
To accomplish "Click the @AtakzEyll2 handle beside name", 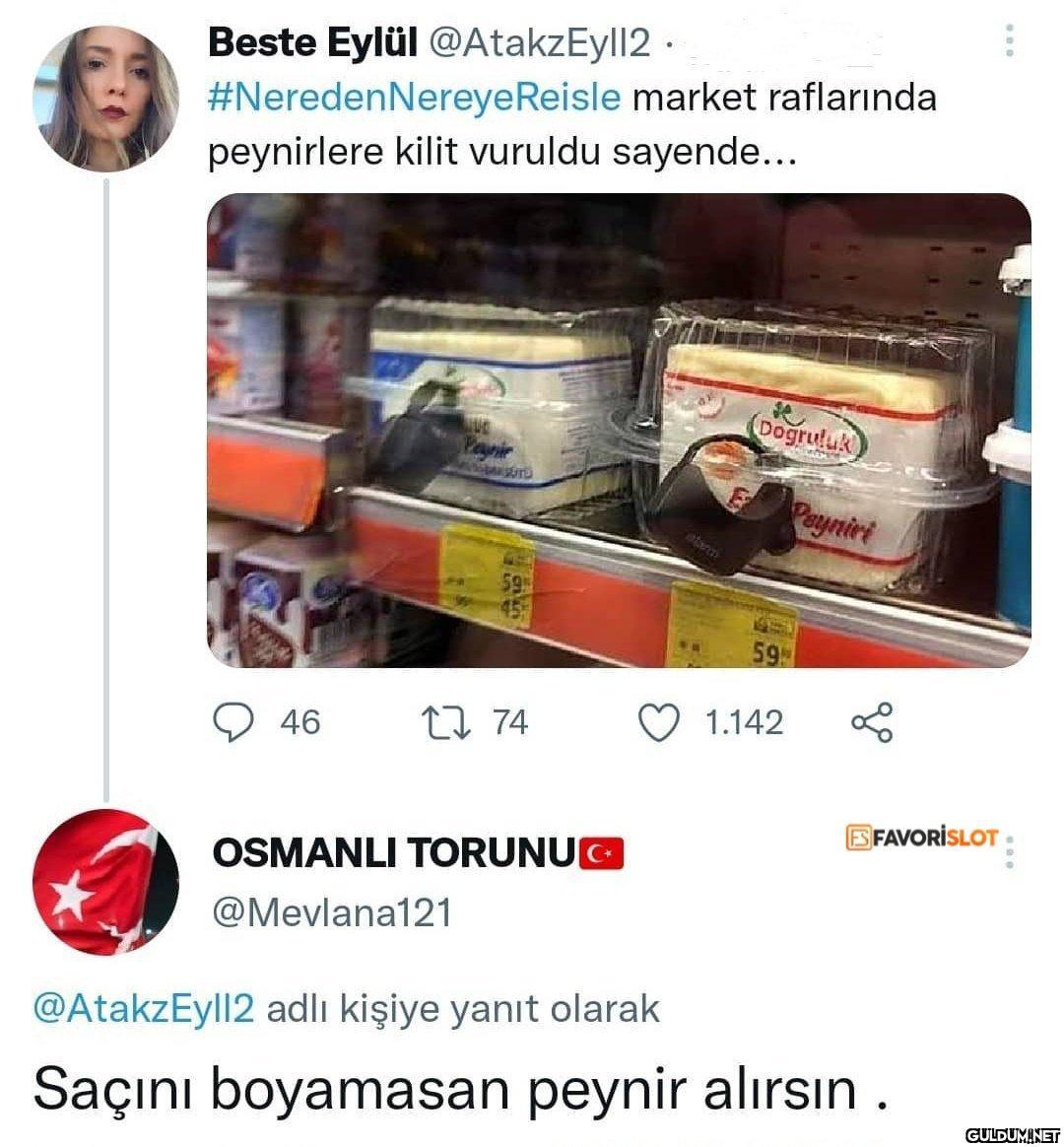I will (539, 43).
